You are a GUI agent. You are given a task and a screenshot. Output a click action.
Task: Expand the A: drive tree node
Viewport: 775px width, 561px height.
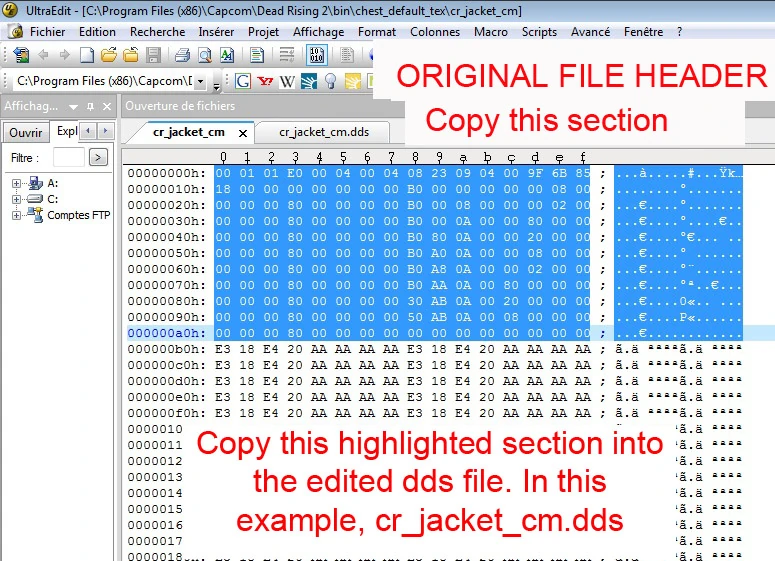pos(16,183)
